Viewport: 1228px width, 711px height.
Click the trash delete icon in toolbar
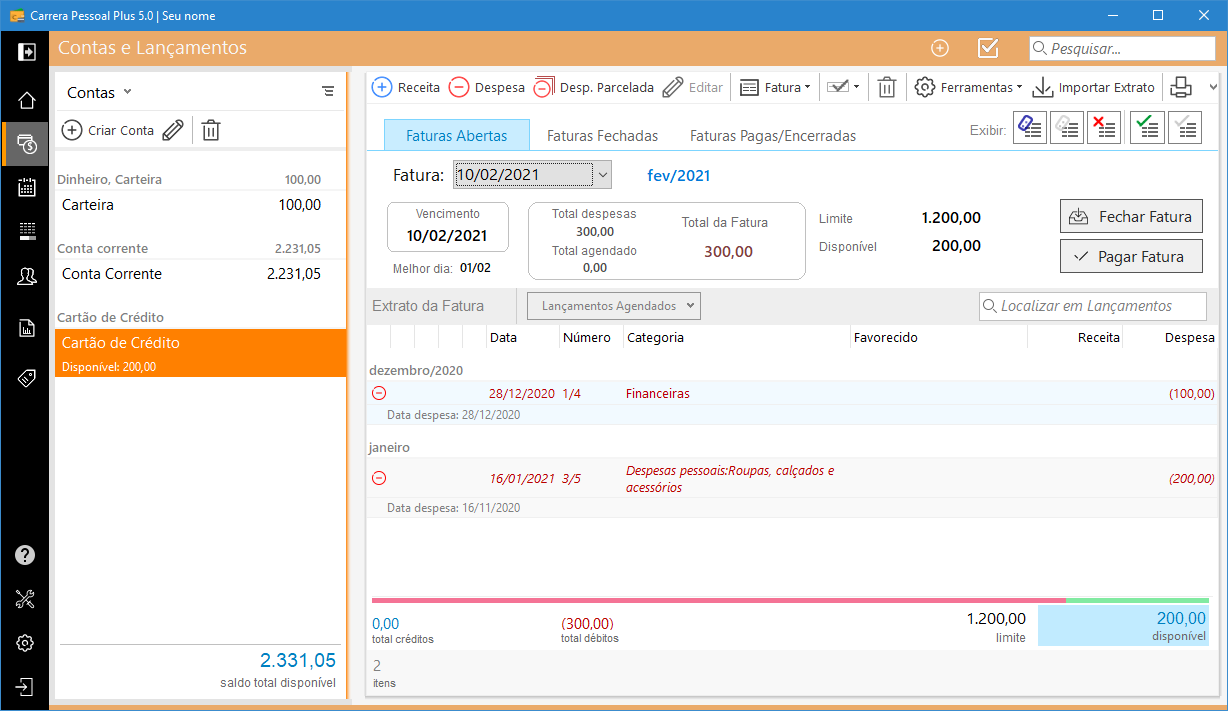(886, 87)
